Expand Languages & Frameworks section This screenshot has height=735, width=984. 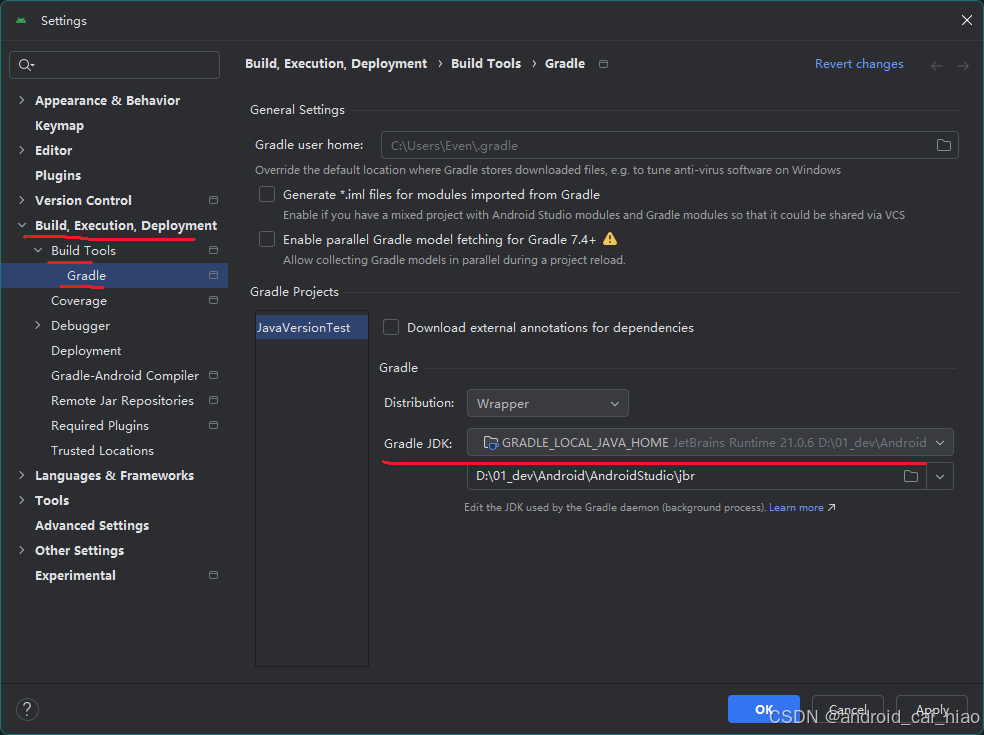click(22, 475)
